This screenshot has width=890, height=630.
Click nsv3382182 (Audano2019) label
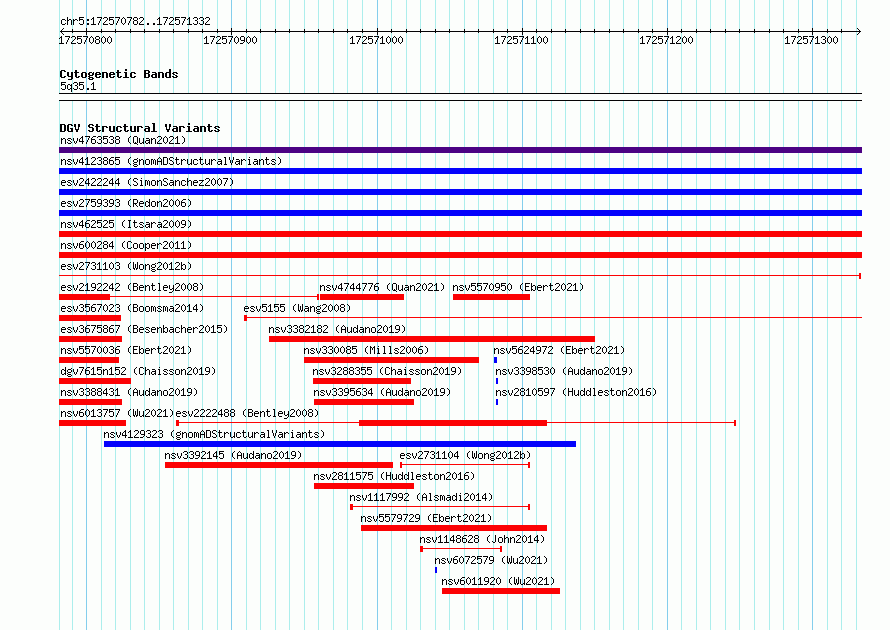click(x=337, y=329)
